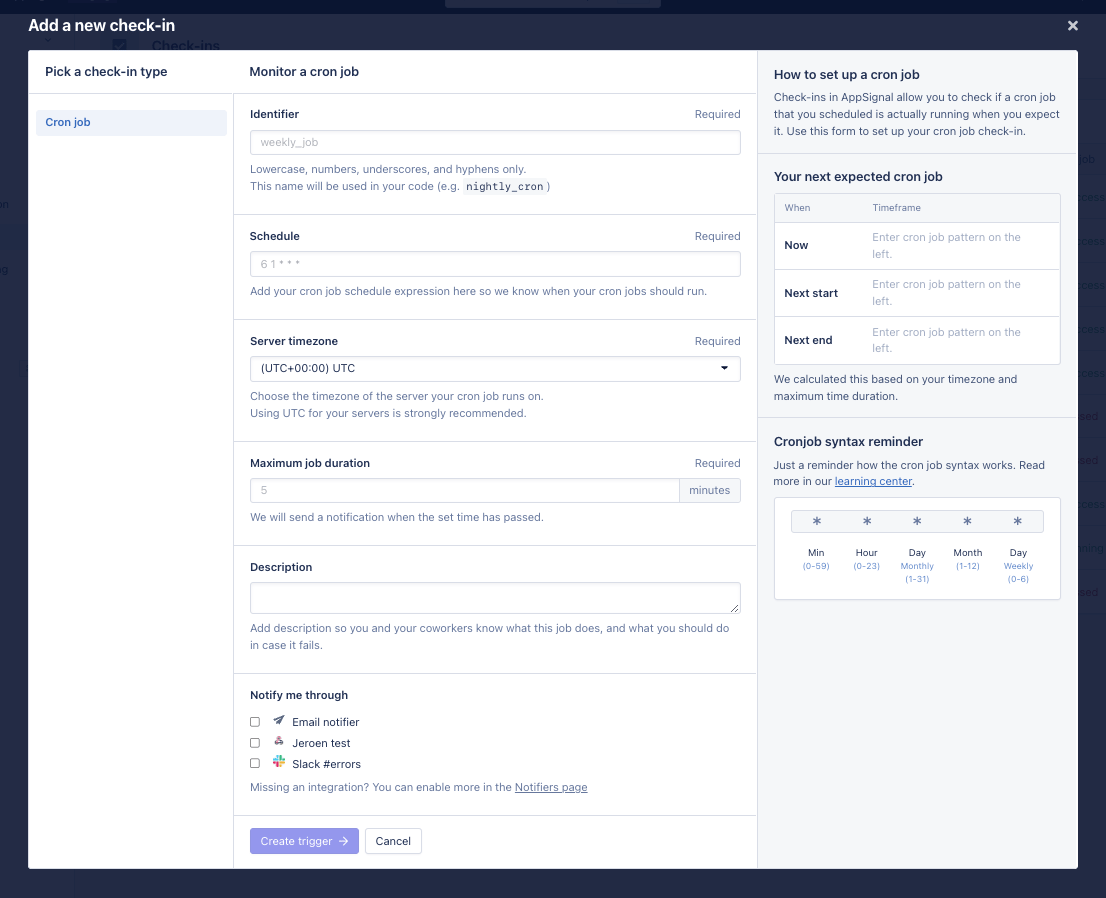This screenshot has height=898, width=1106.
Task: Enable the Email notifier checkbox
Action: (x=255, y=722)
